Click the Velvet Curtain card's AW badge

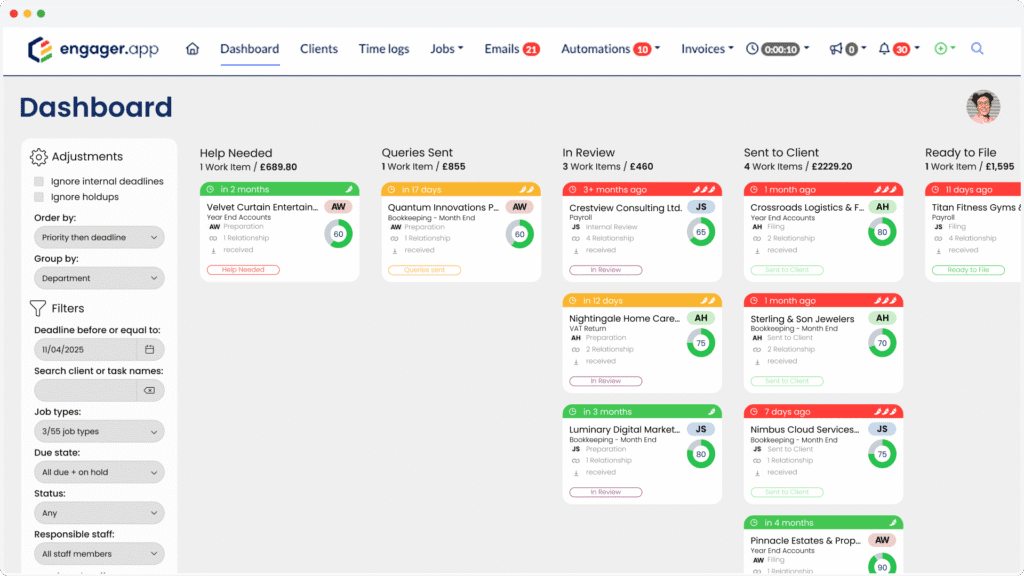338,207
